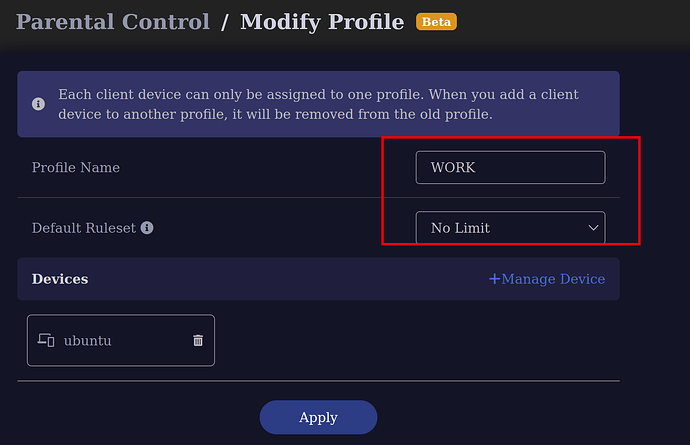Focus the Profile Name field containing WORK

pyautogui.click(x=510, y=167)
